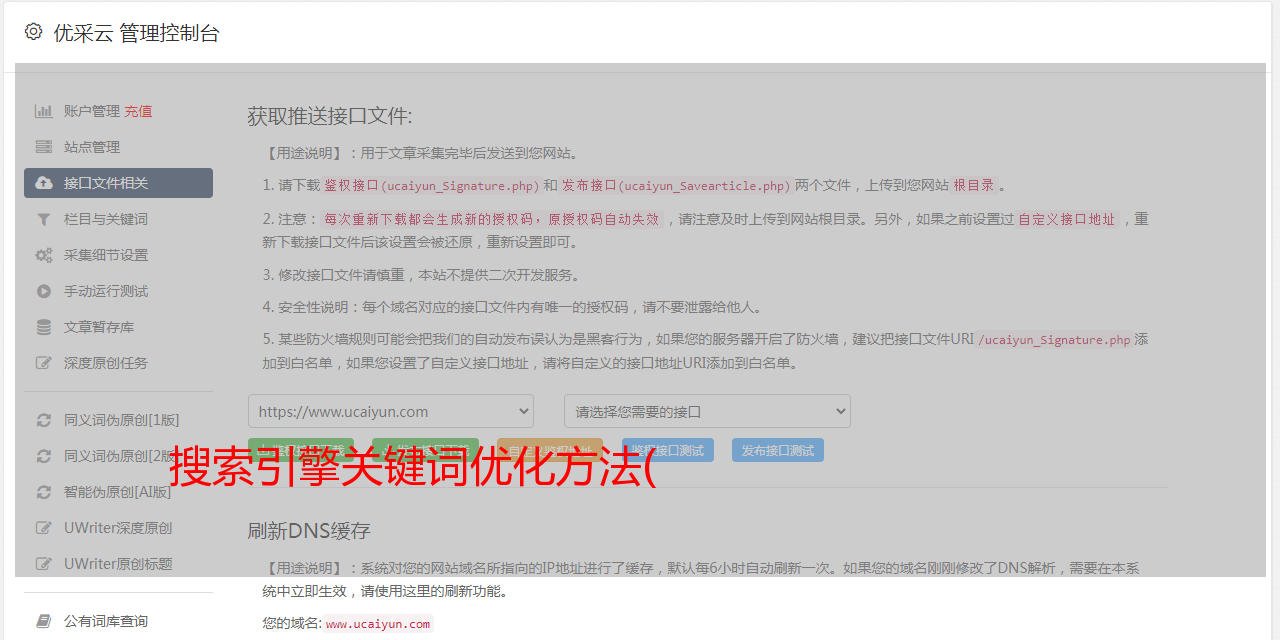This screenshot has height=640, width=1280.
Task: Go to UWriter深度原创 menu item
Action: pyautogui.click(x=117, y=528)
